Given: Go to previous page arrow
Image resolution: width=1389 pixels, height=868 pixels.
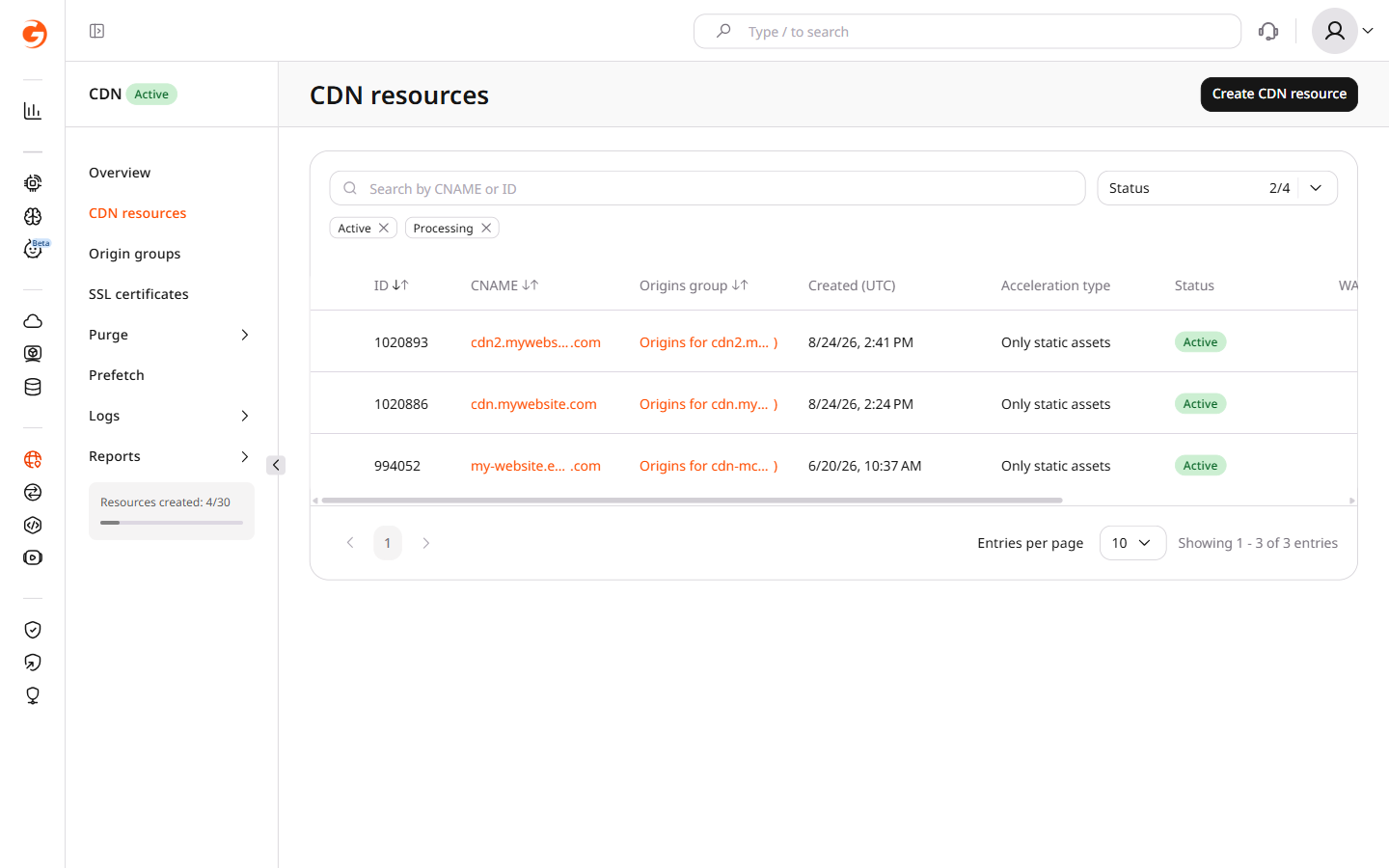Looking at the screenshot, I should pyautogui.click(x=350, y=543).
